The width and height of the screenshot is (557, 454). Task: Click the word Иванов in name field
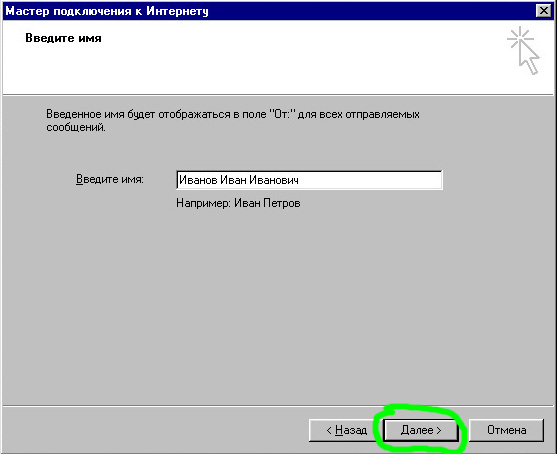[198, 180]
